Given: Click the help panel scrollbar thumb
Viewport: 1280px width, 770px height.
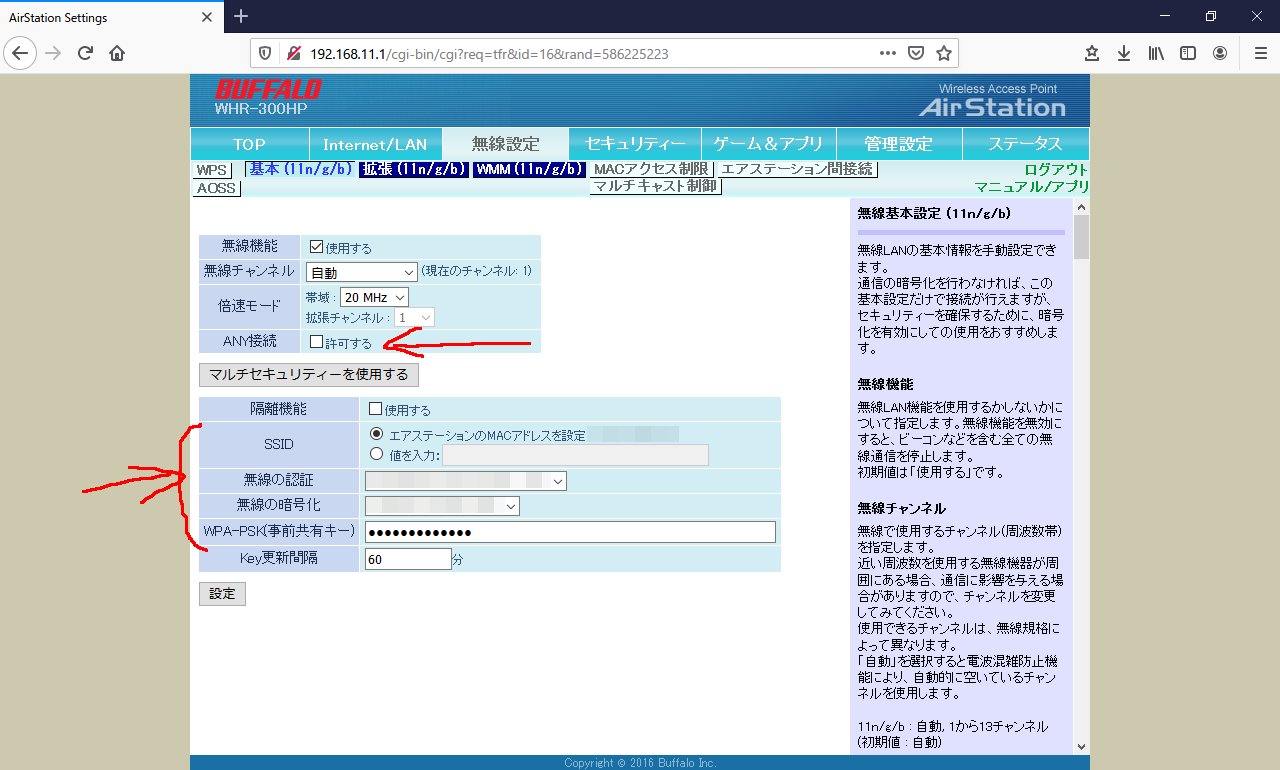Looking at the screenshot, I should [1081, 237].
